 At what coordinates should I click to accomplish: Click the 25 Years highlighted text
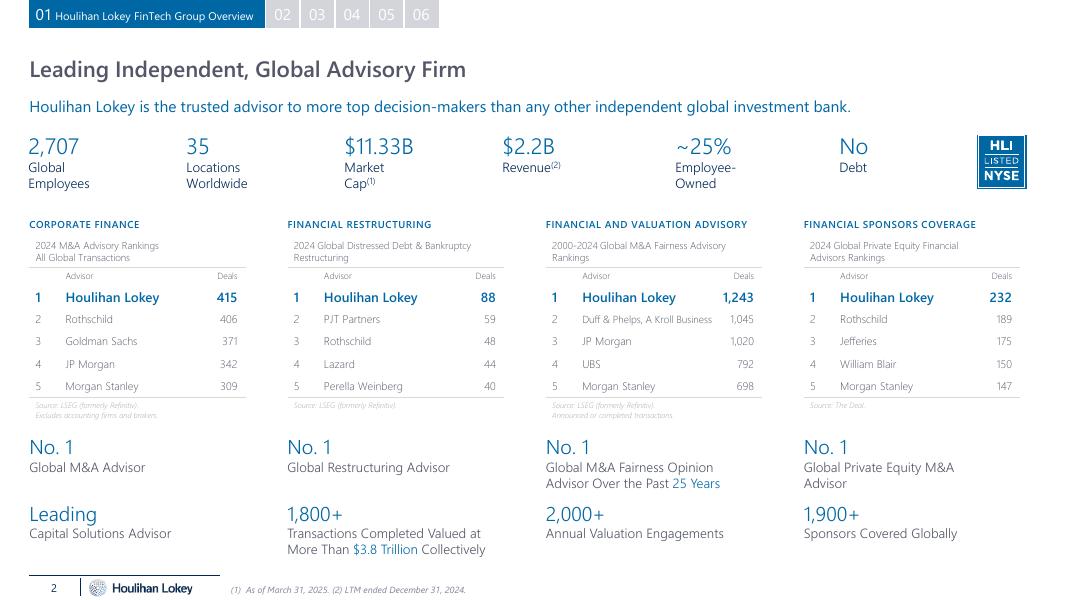pos(696,484)
